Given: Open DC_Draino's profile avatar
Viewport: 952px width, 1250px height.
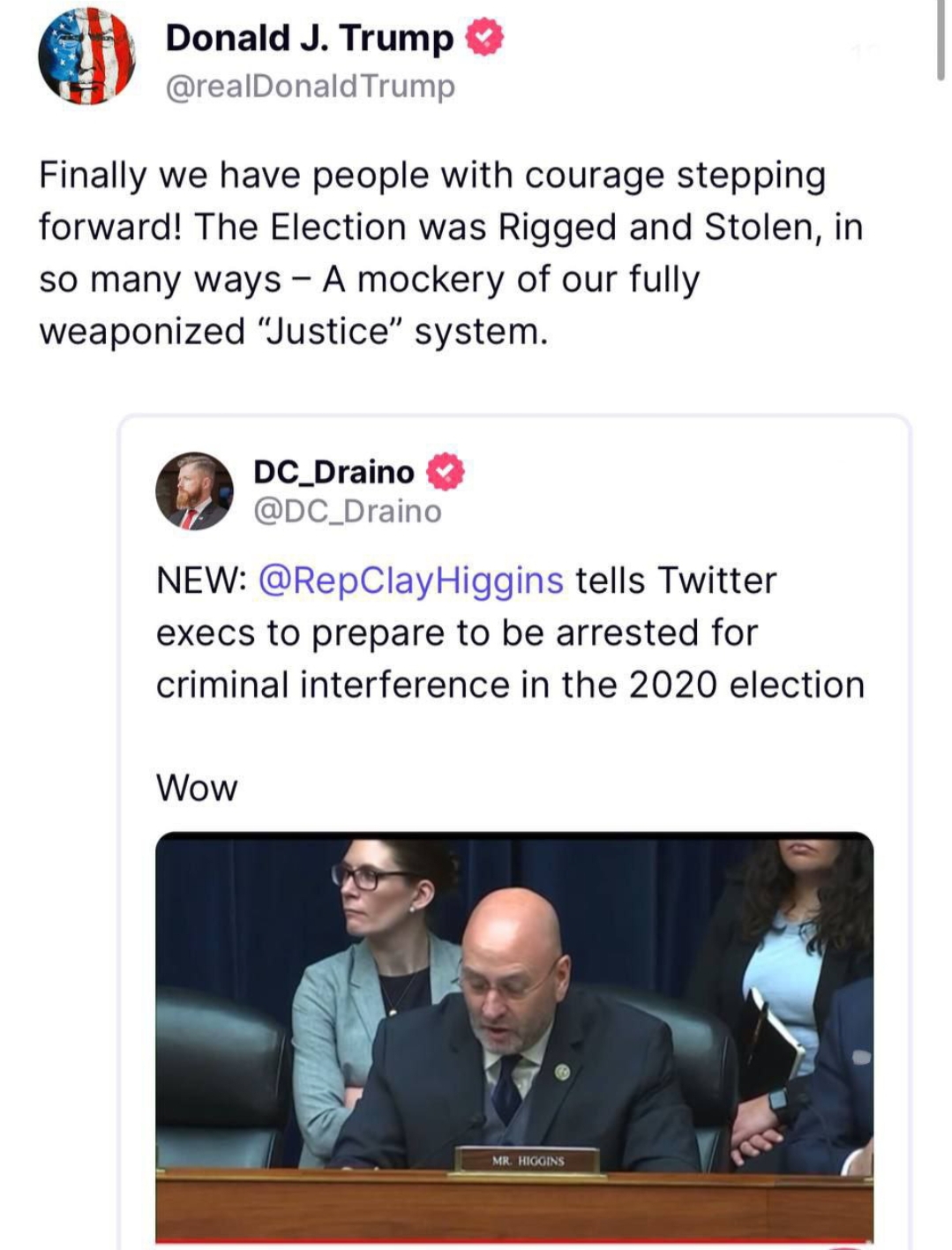Looking at the screenshot, I should click(x=194, y=491).
